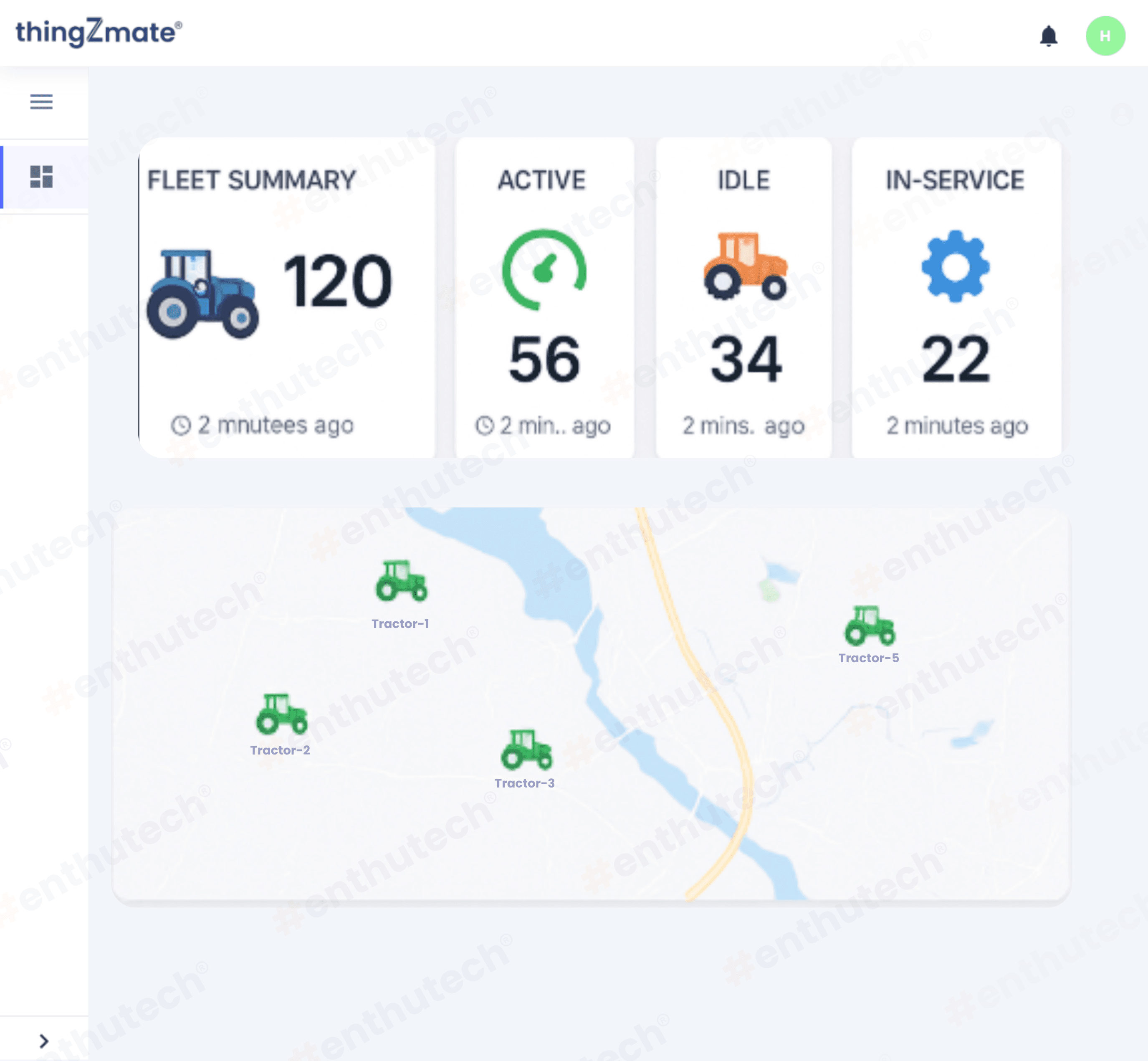Click the river area on the map
This screenshot has width=1148, height=1061.
[x=551, y=580]
